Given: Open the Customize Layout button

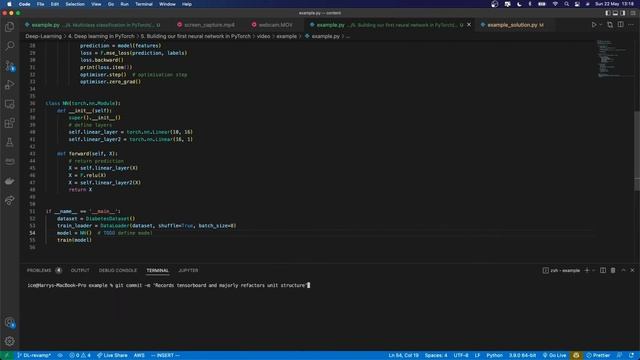Looking at the screenshot, I should 632,13.
